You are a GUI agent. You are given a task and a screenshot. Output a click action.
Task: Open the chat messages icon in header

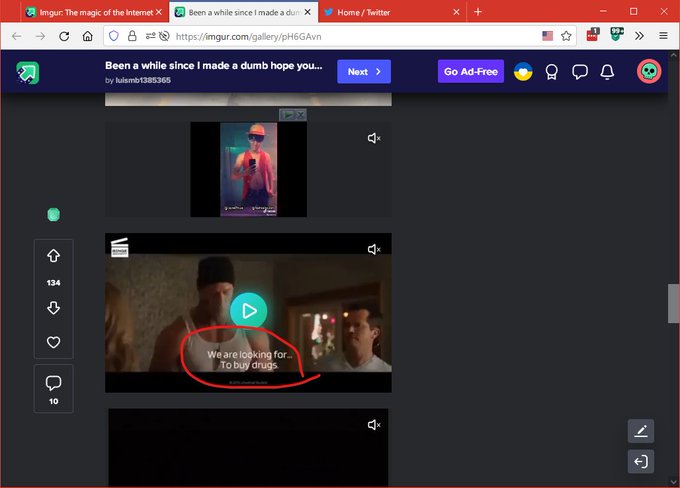(579, 72)
